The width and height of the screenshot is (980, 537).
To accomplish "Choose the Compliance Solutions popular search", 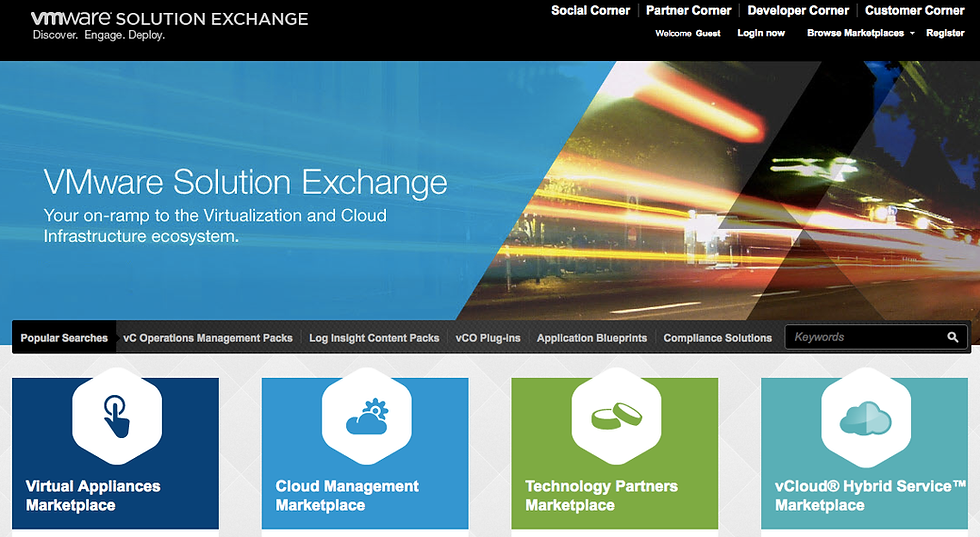I will pyautogui.click(x=718, y=338).
